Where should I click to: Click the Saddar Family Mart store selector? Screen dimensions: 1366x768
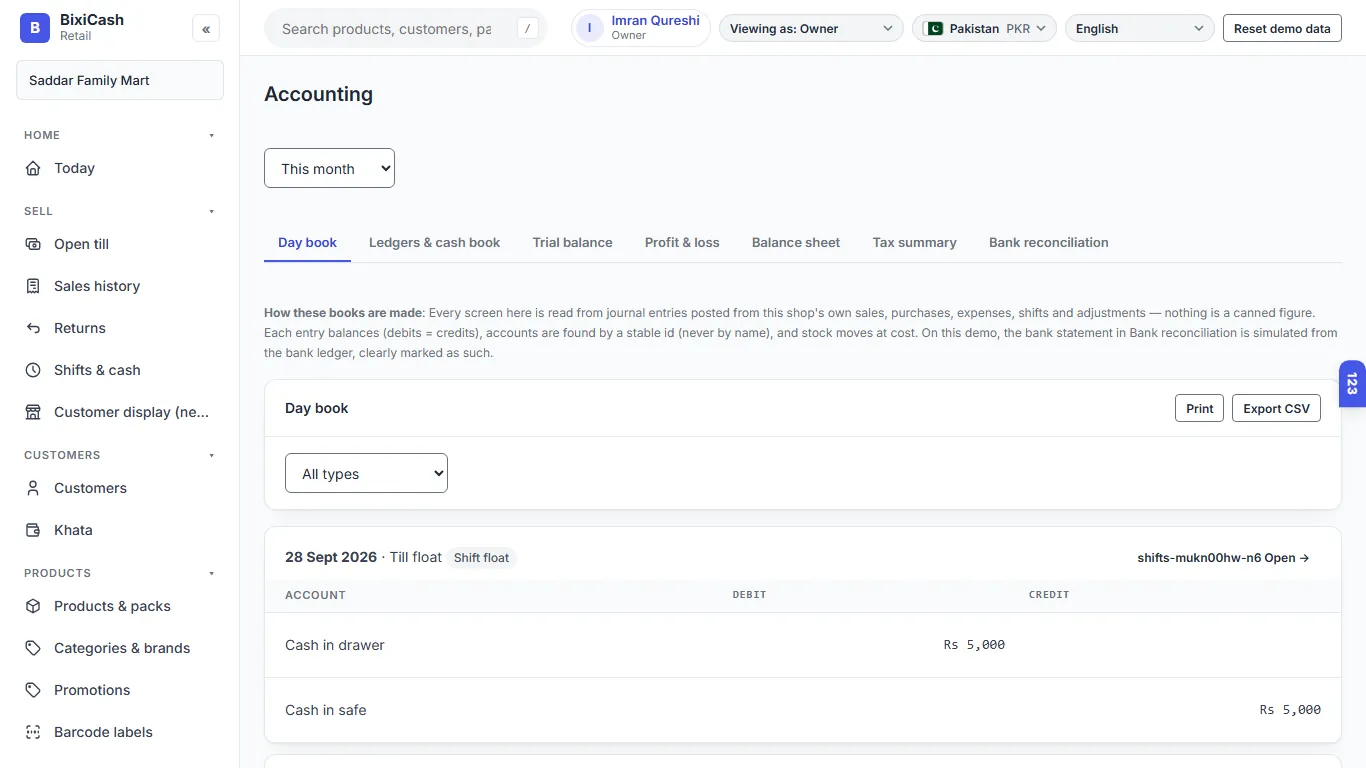coord(120,80)
